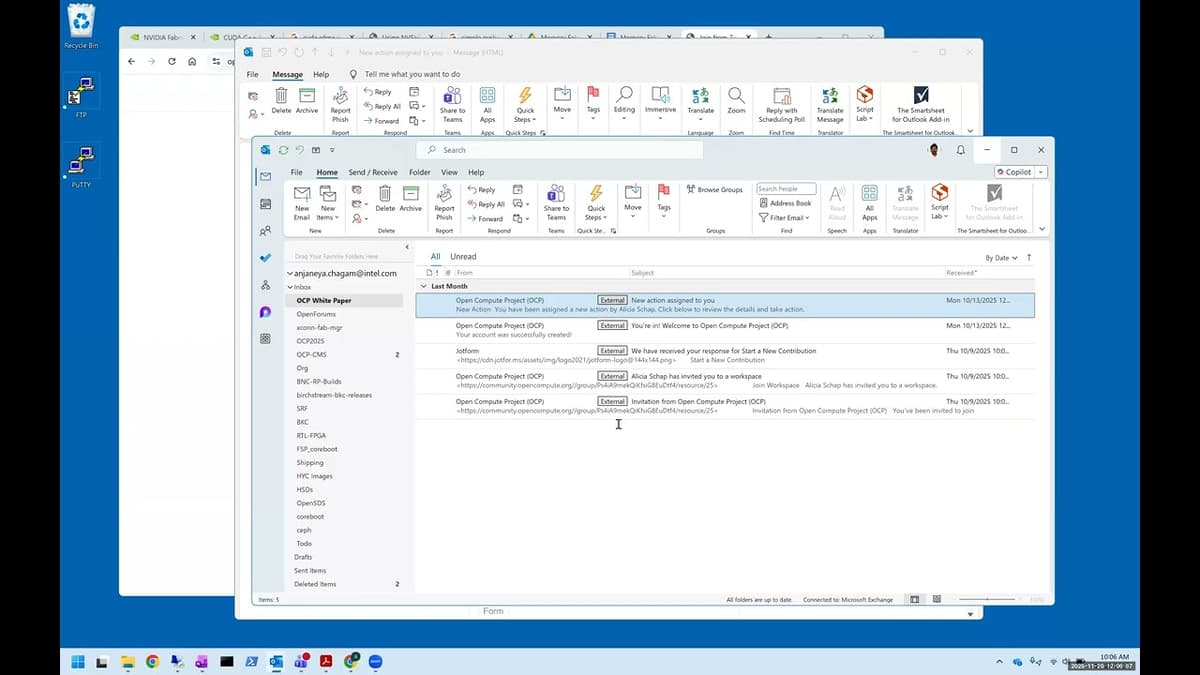Click the Outlook Search box

point(559,150)
